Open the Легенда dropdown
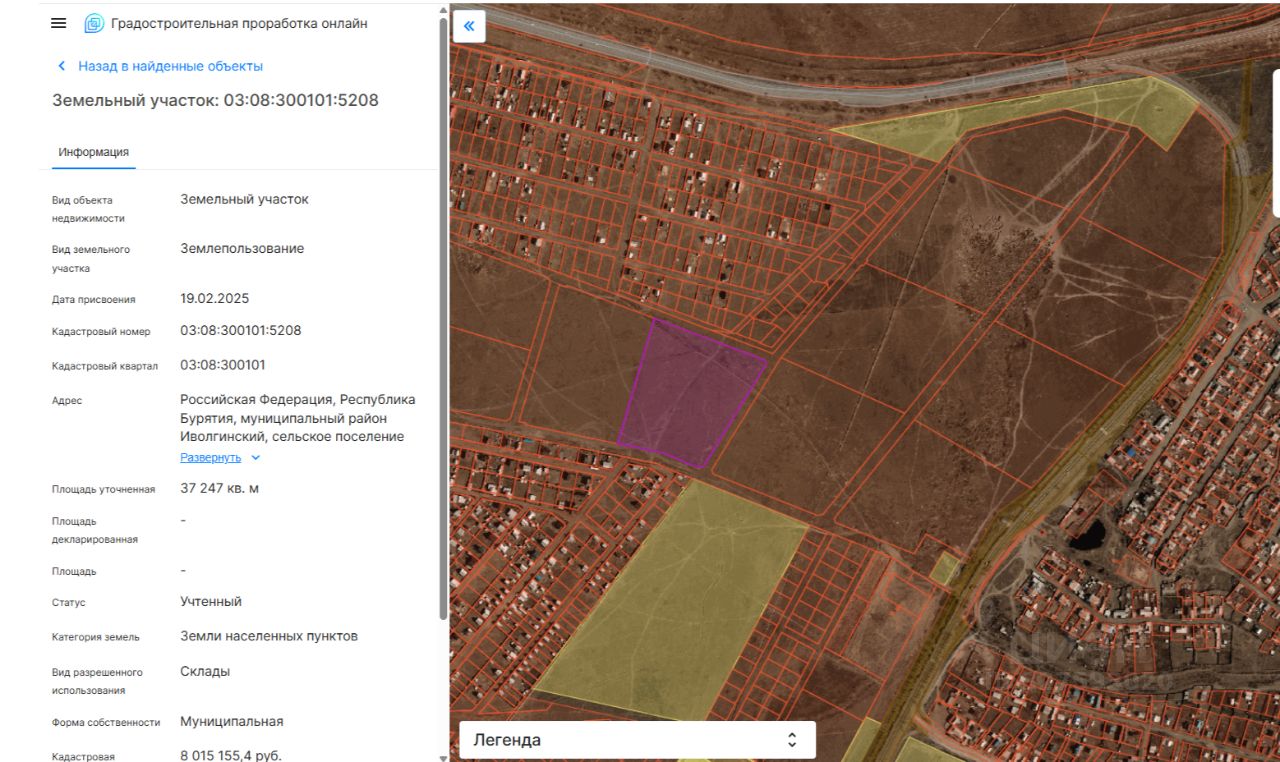Image resolution: width=1280 pixels, height=762 pixels. click(x=637, y=740)
